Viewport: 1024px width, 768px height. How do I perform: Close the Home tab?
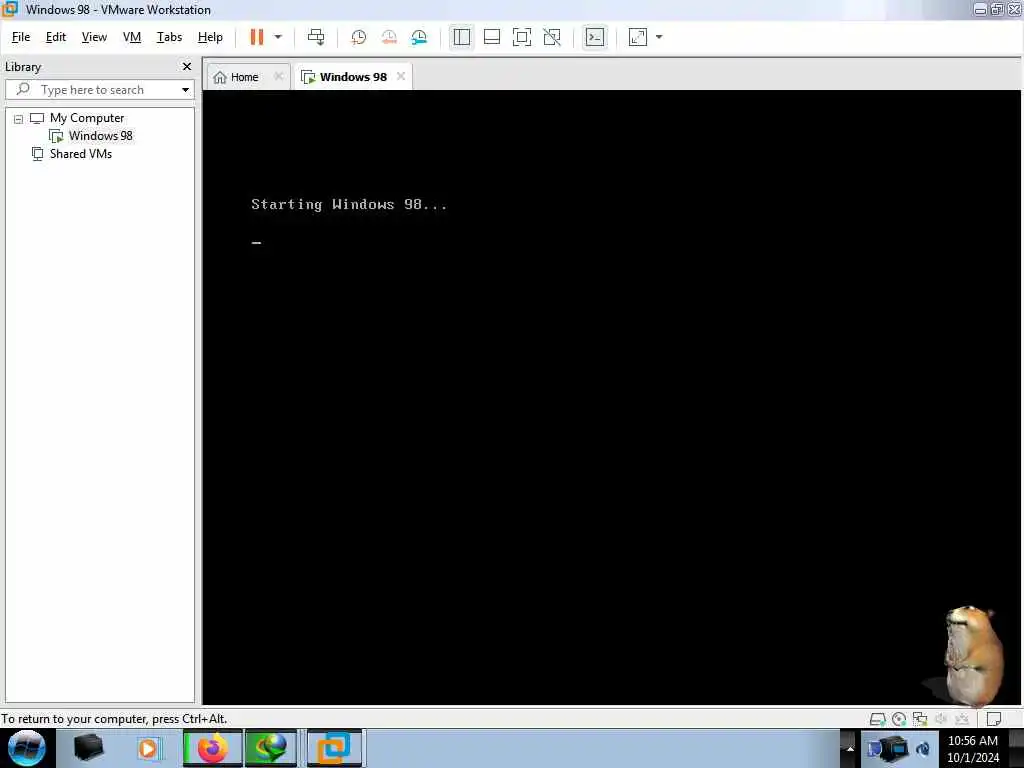click(279, 76)
